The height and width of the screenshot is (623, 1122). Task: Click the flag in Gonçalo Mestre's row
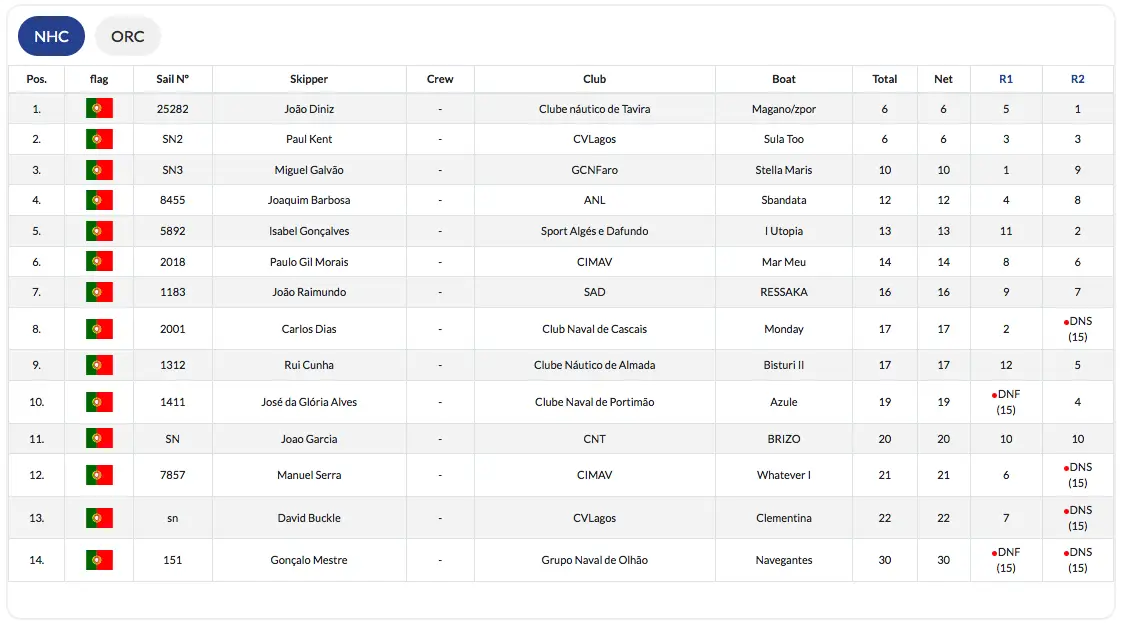[x=99, y=560]
